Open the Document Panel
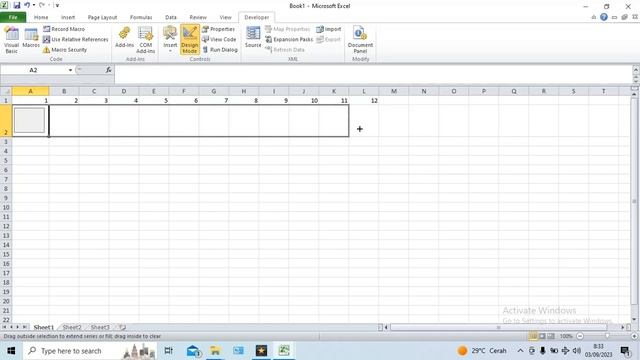 360,40
